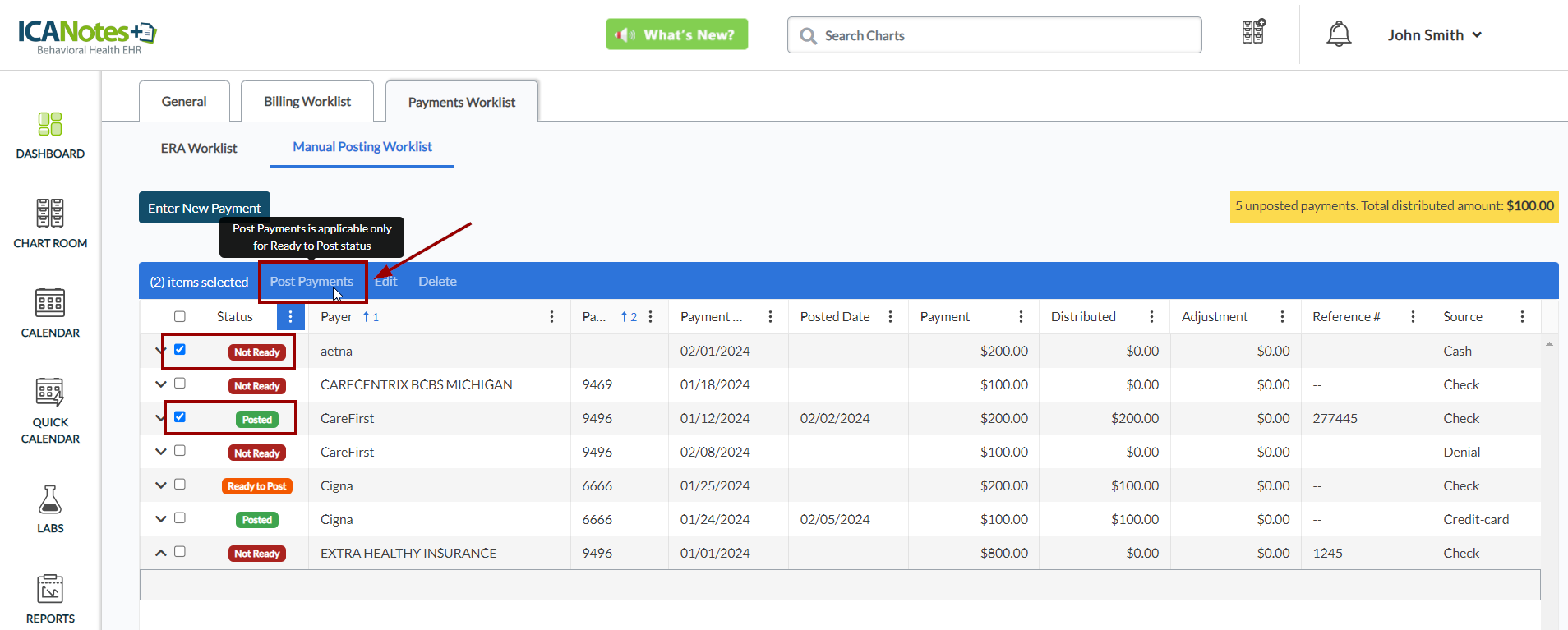Click the notification bell icon

1339,34
